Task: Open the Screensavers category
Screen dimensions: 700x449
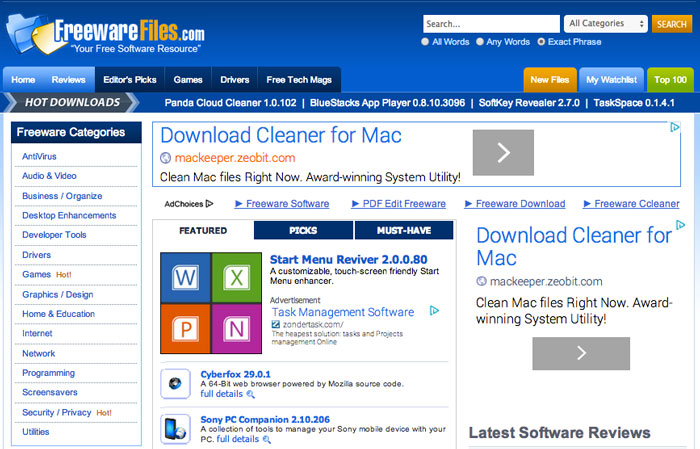Action: pos(50,392)
